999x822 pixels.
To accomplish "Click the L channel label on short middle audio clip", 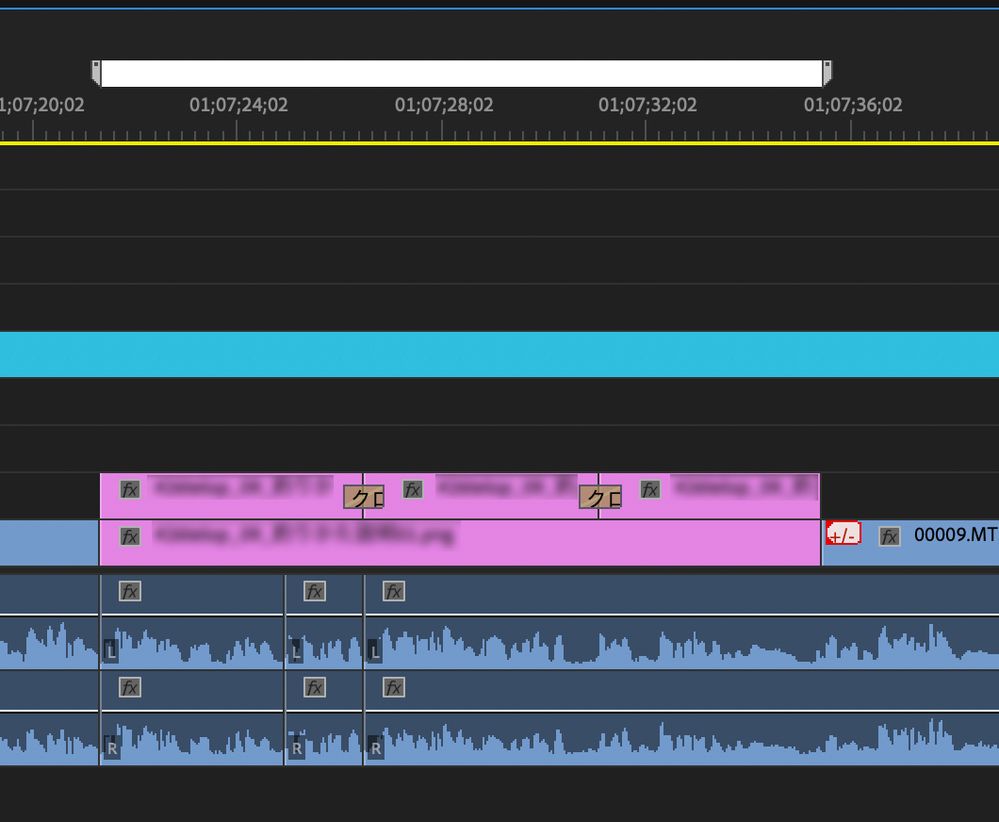I will pos(296,651).
